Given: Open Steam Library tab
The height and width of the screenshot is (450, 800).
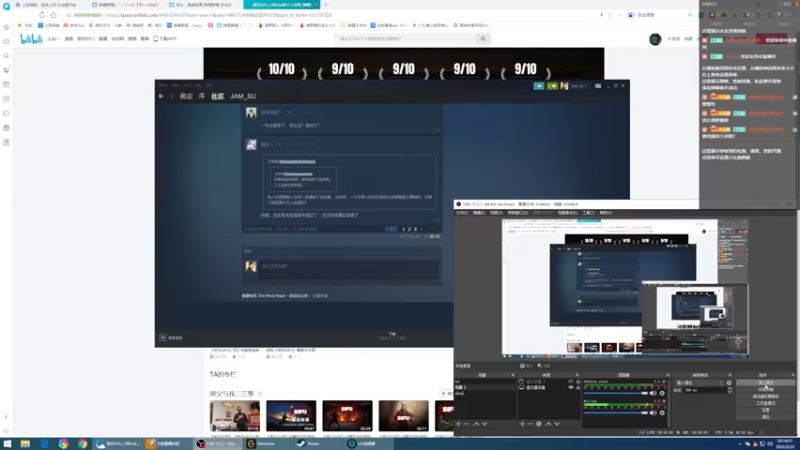Looking at the screenshot, I should [202, 96].
